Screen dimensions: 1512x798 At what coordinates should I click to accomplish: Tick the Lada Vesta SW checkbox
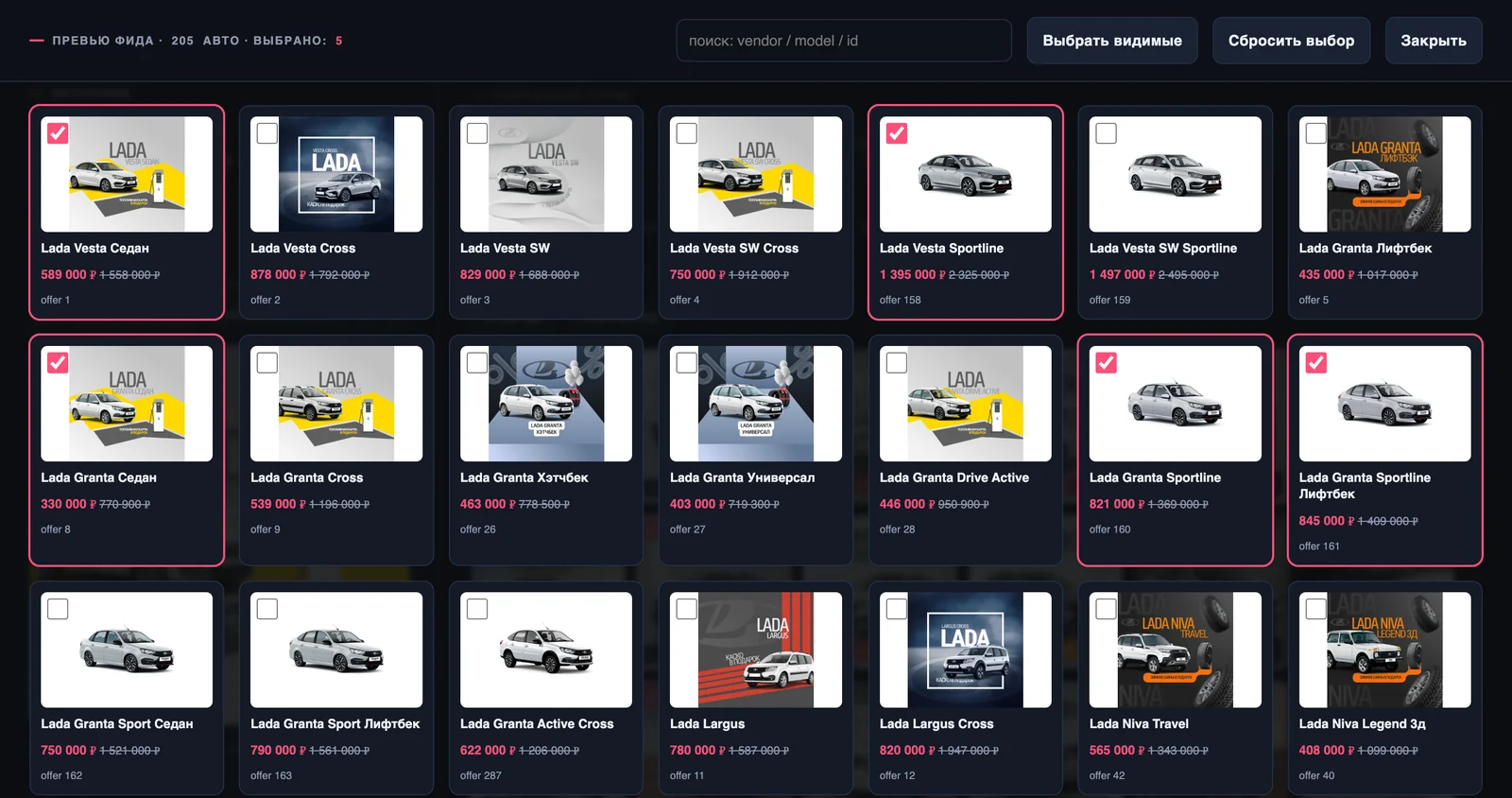[x=477, y=133]
